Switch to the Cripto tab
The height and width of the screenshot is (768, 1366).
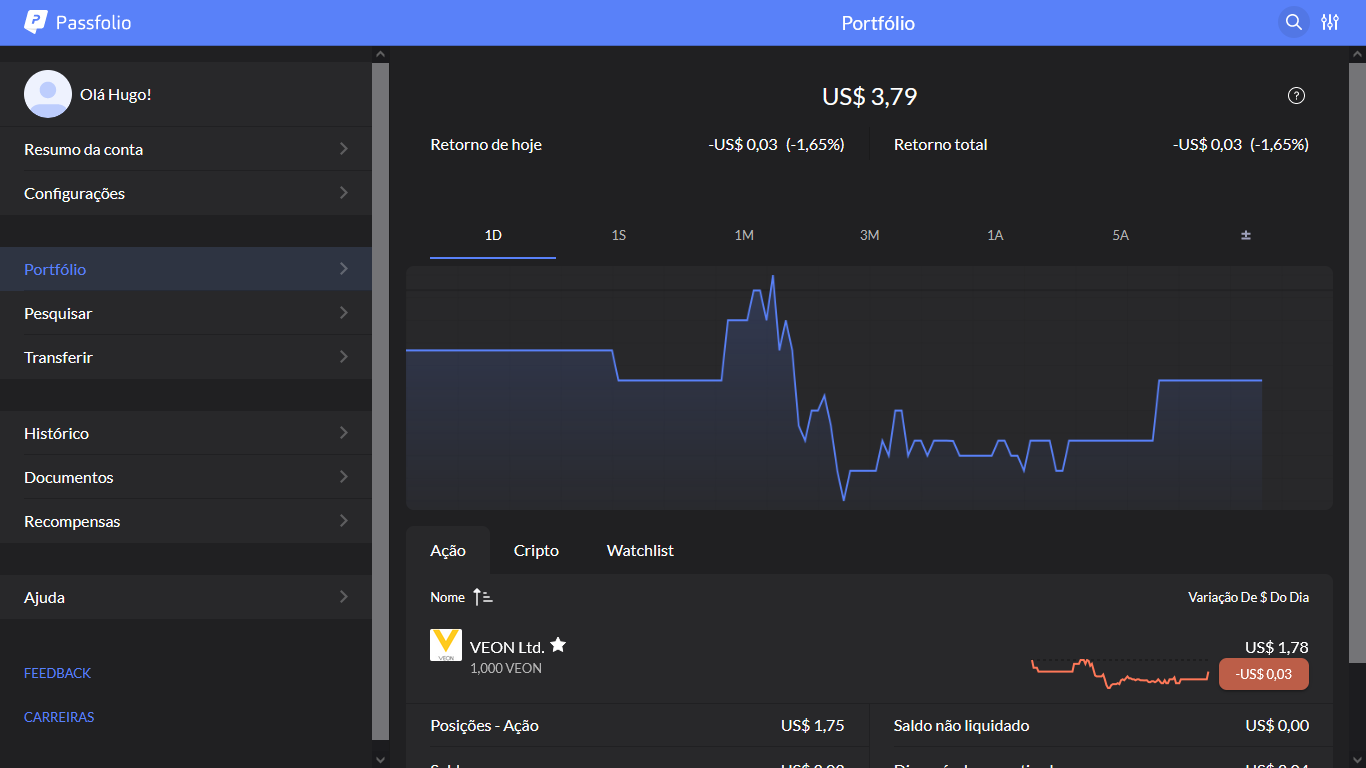coord(536,550)
